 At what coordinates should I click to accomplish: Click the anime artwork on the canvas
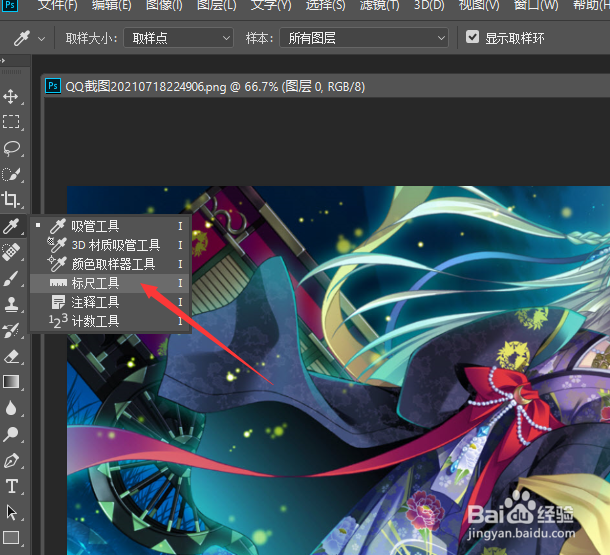pos(338,370)
